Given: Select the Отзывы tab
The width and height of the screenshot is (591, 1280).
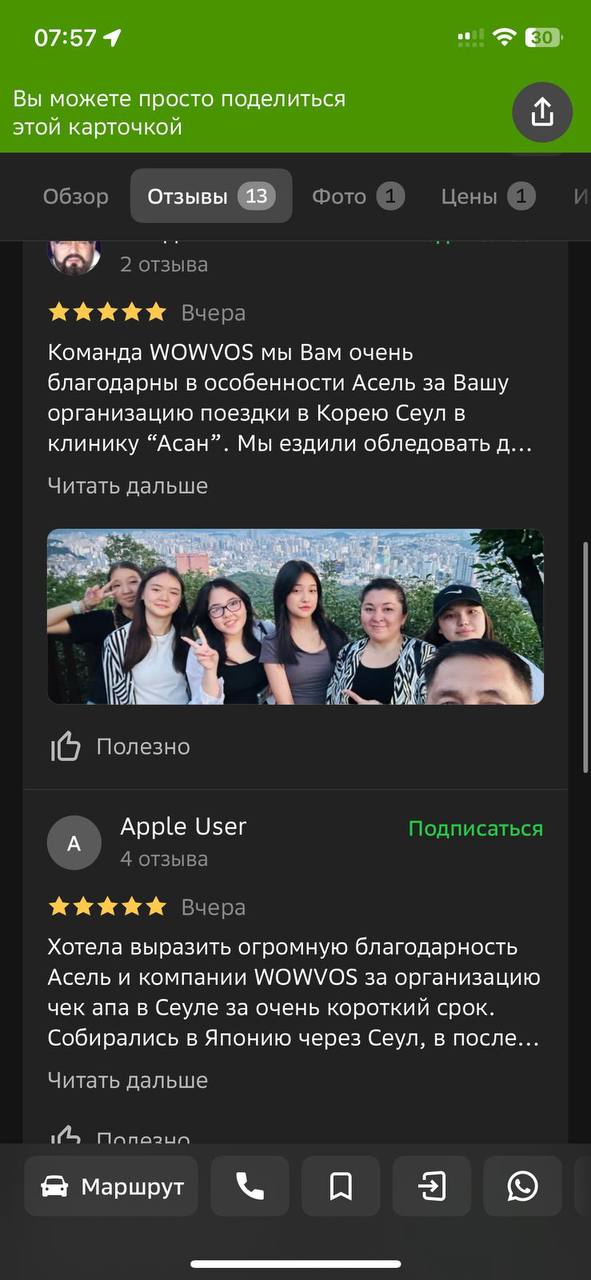Looking at the screenshot, I should pyautogui.click(x=211, y=196).
